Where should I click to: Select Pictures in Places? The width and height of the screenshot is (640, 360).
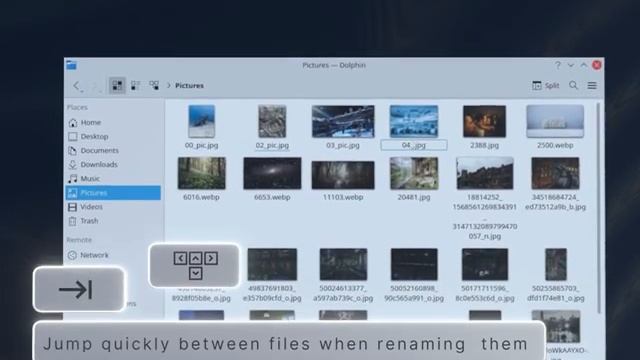click(113, 193)
